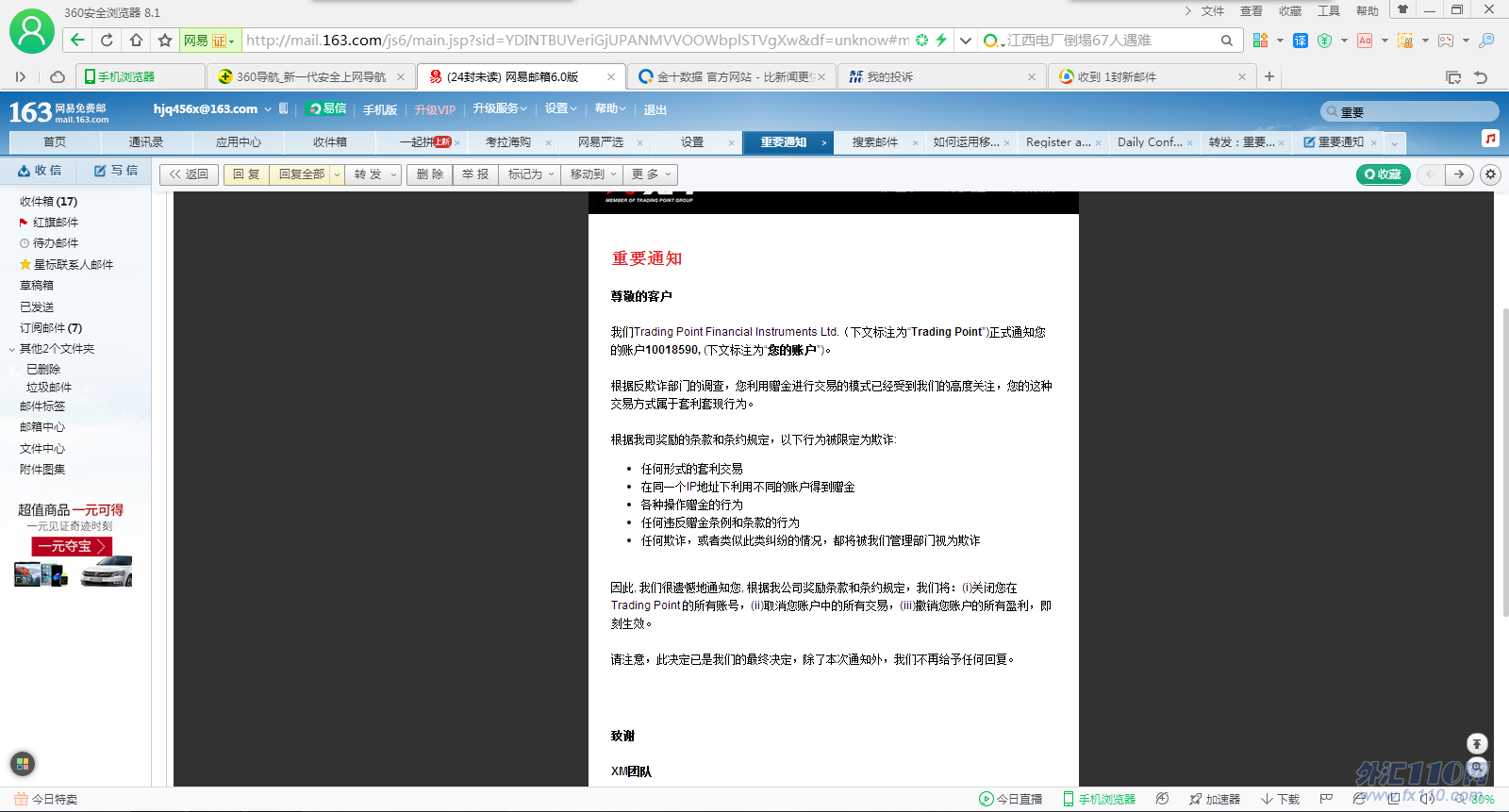This screenshot has width=1509, height=812.
Task: Go to next email with right arrow
Action: (1460, 174)
